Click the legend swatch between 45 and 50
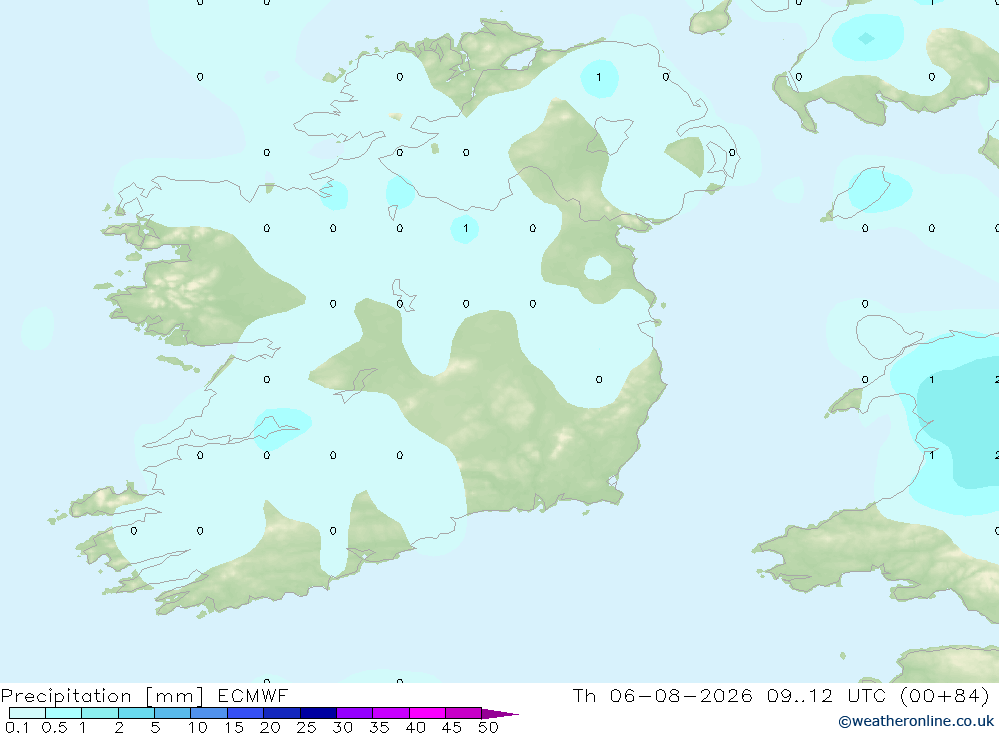1000x733 pixels. point(464,713)
